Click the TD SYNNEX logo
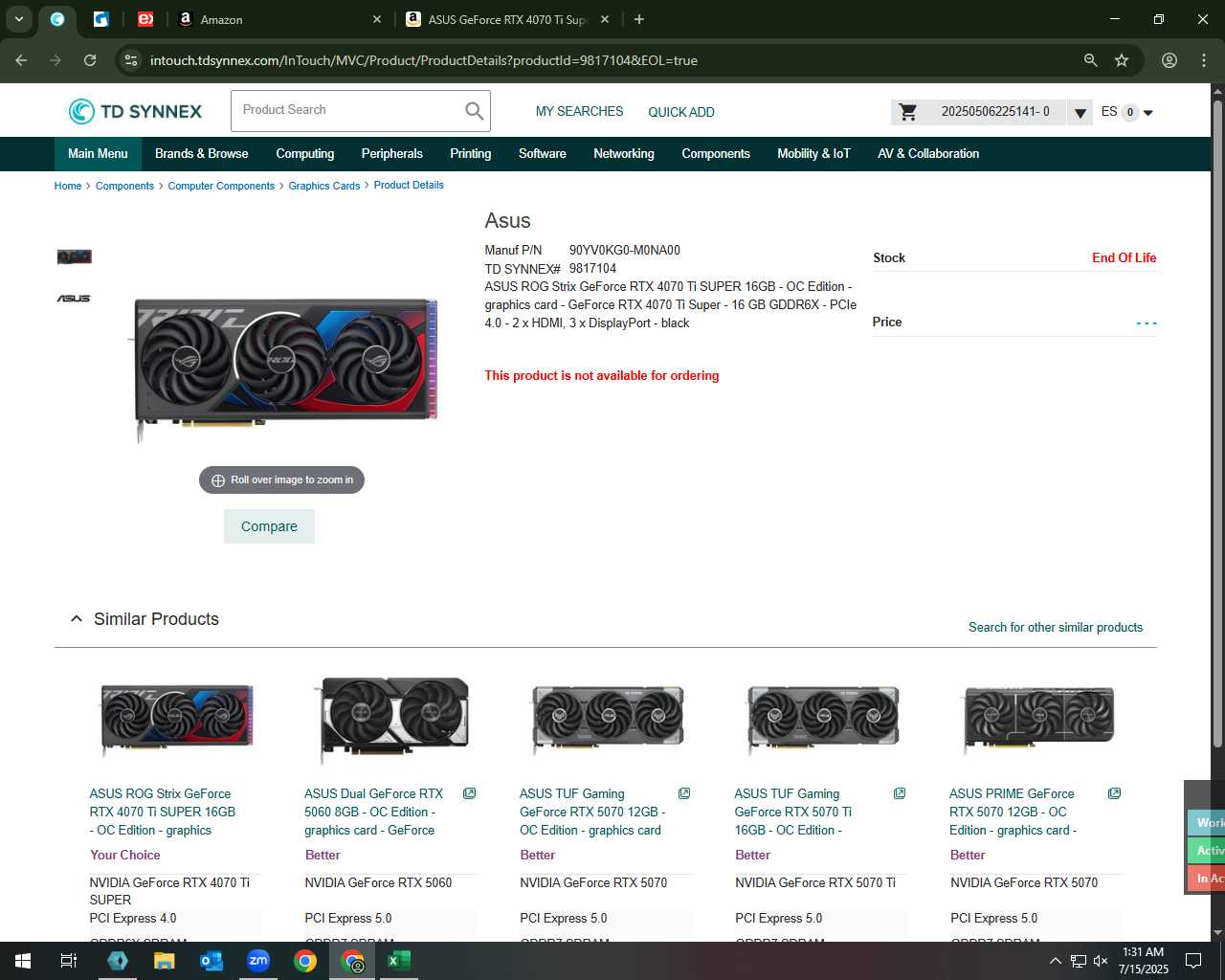 135,112
